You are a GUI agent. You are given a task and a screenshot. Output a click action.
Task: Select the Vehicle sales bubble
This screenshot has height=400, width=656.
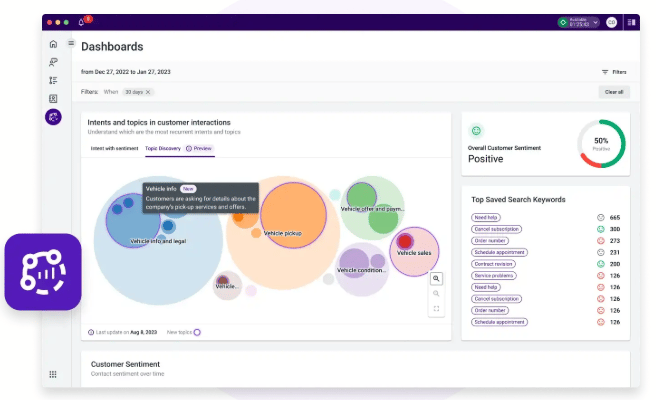click(414, 252)
